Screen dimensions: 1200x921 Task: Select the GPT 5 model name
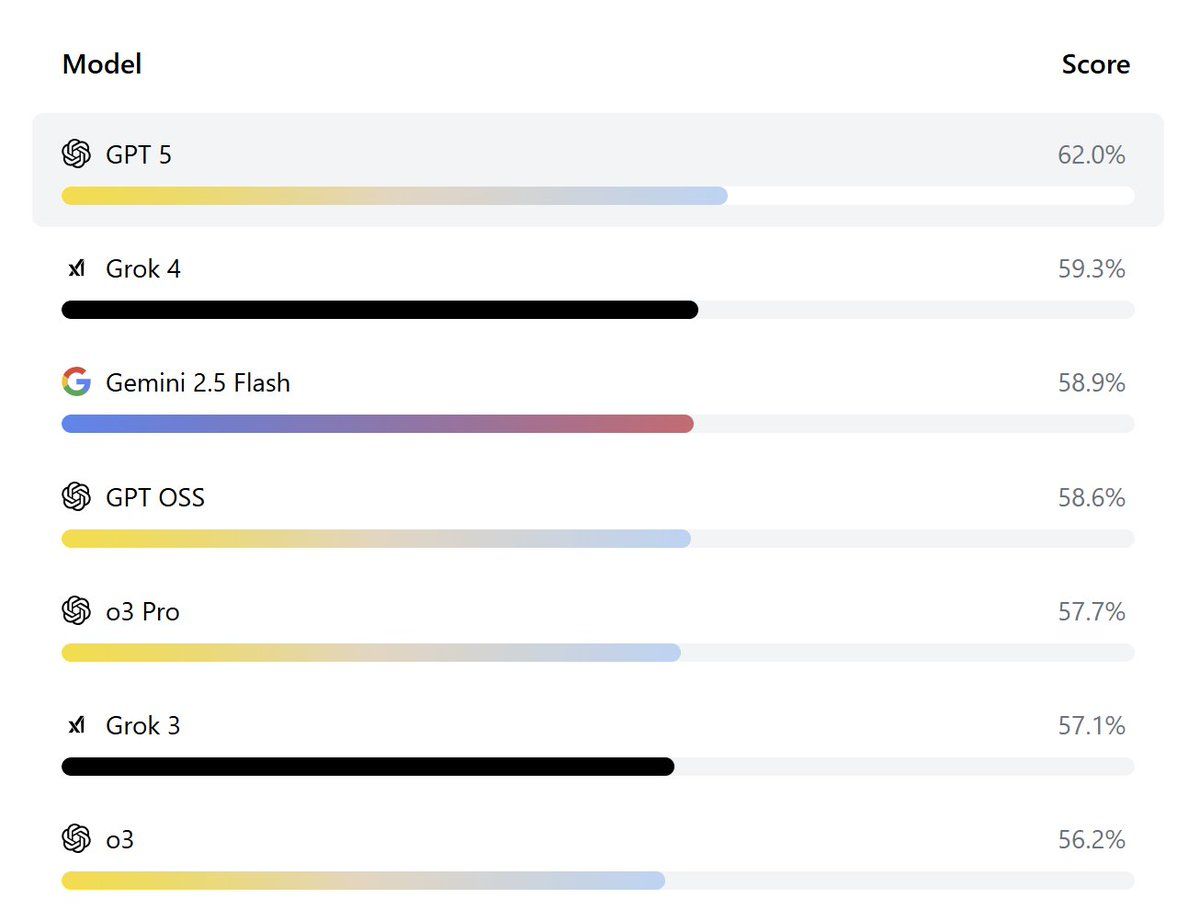tap(139, 155)
